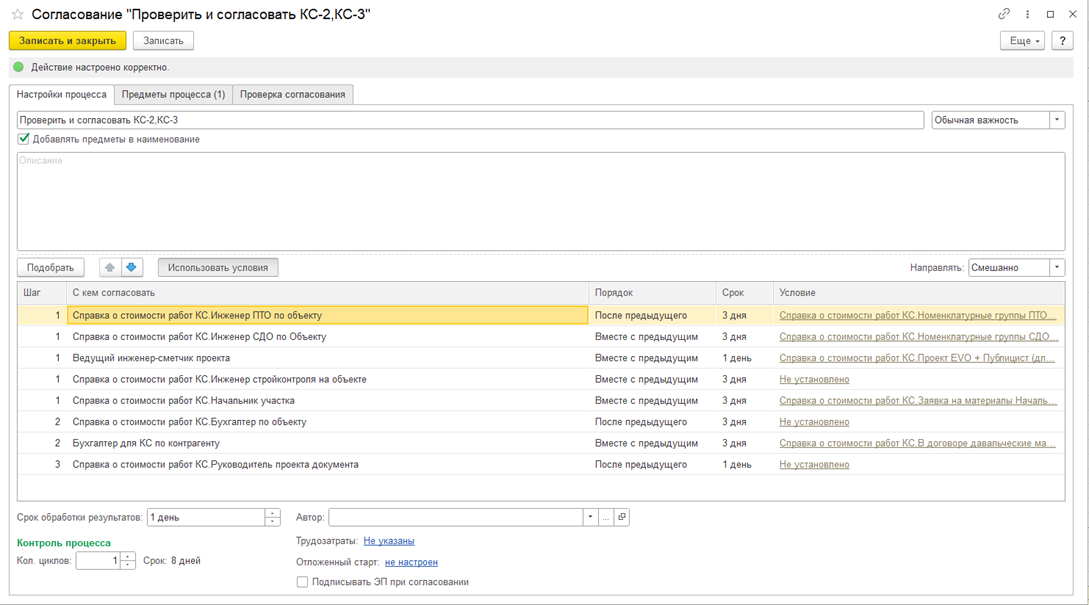Click the 'Кол. циклов' spinner control
The image size is (1089, 605).
[128, 561]
